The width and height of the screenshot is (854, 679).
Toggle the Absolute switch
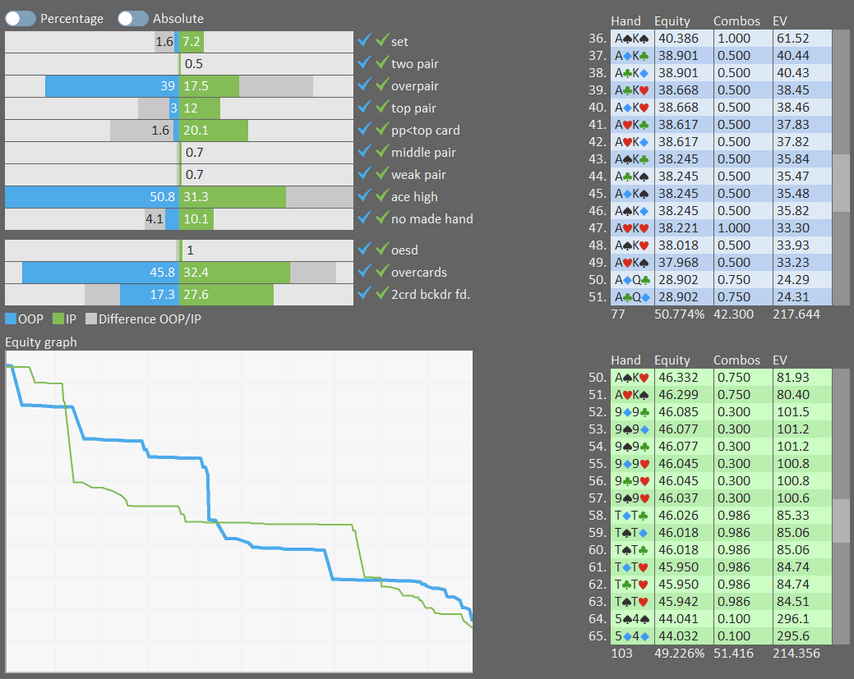[133, 19]
